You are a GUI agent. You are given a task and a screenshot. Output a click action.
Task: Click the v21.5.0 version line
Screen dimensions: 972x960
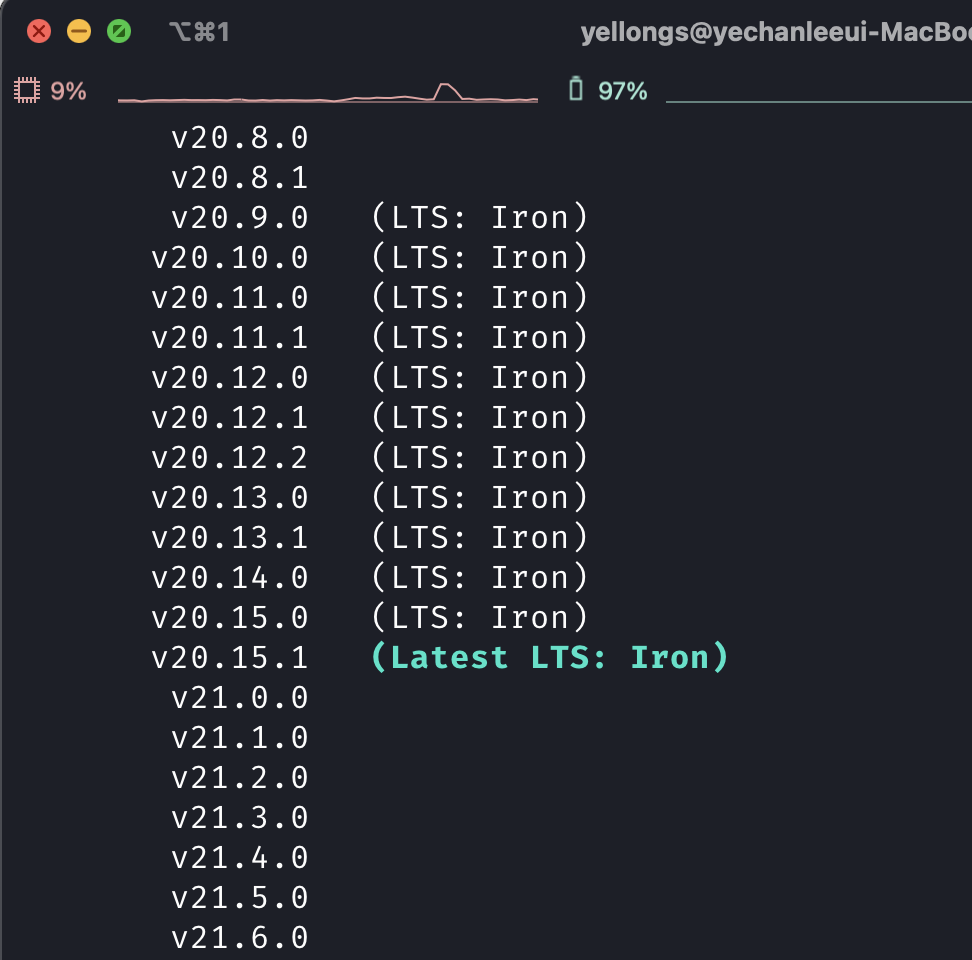pos(240,897)
